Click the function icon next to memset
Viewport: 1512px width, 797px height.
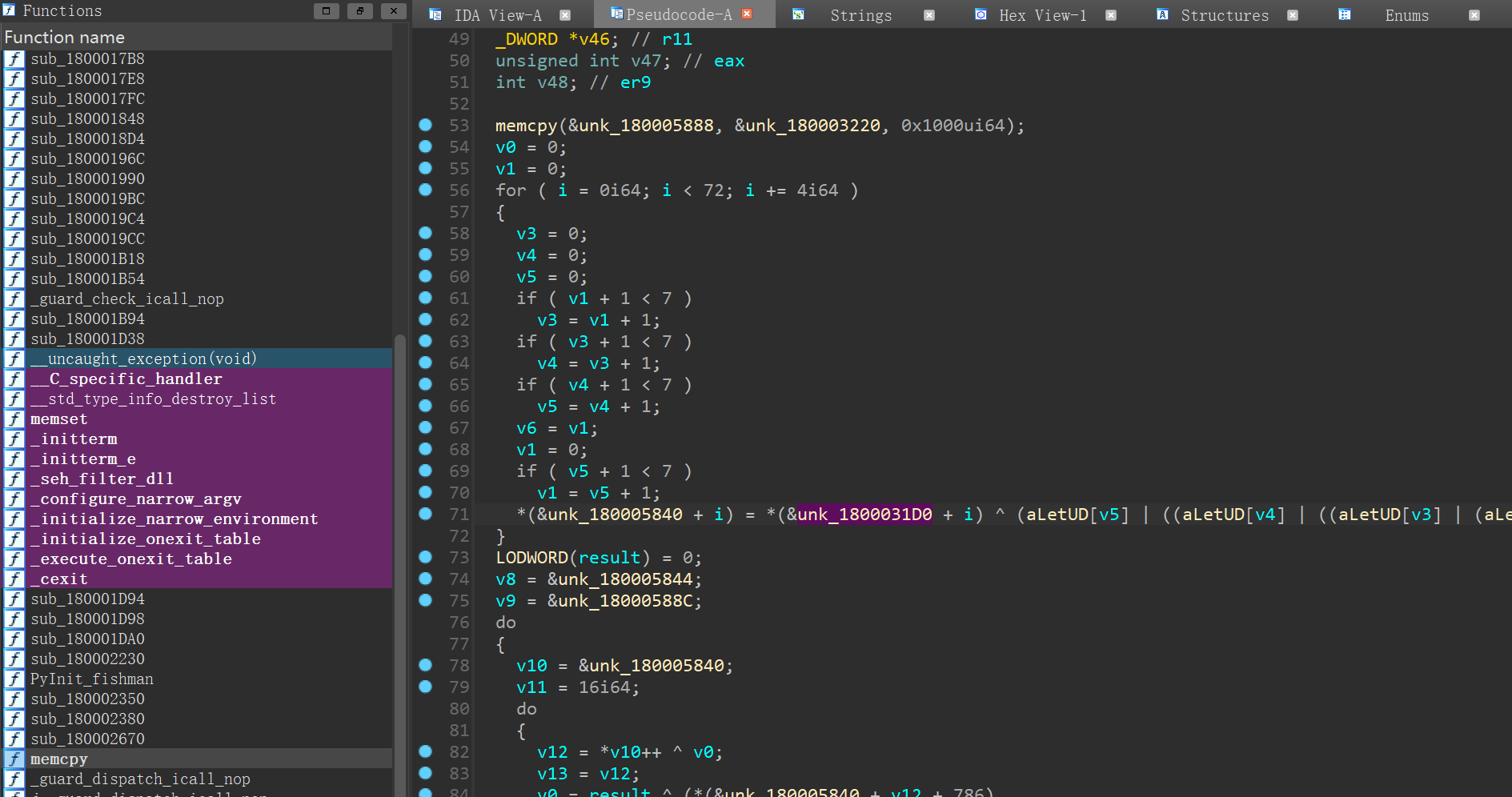14,419
